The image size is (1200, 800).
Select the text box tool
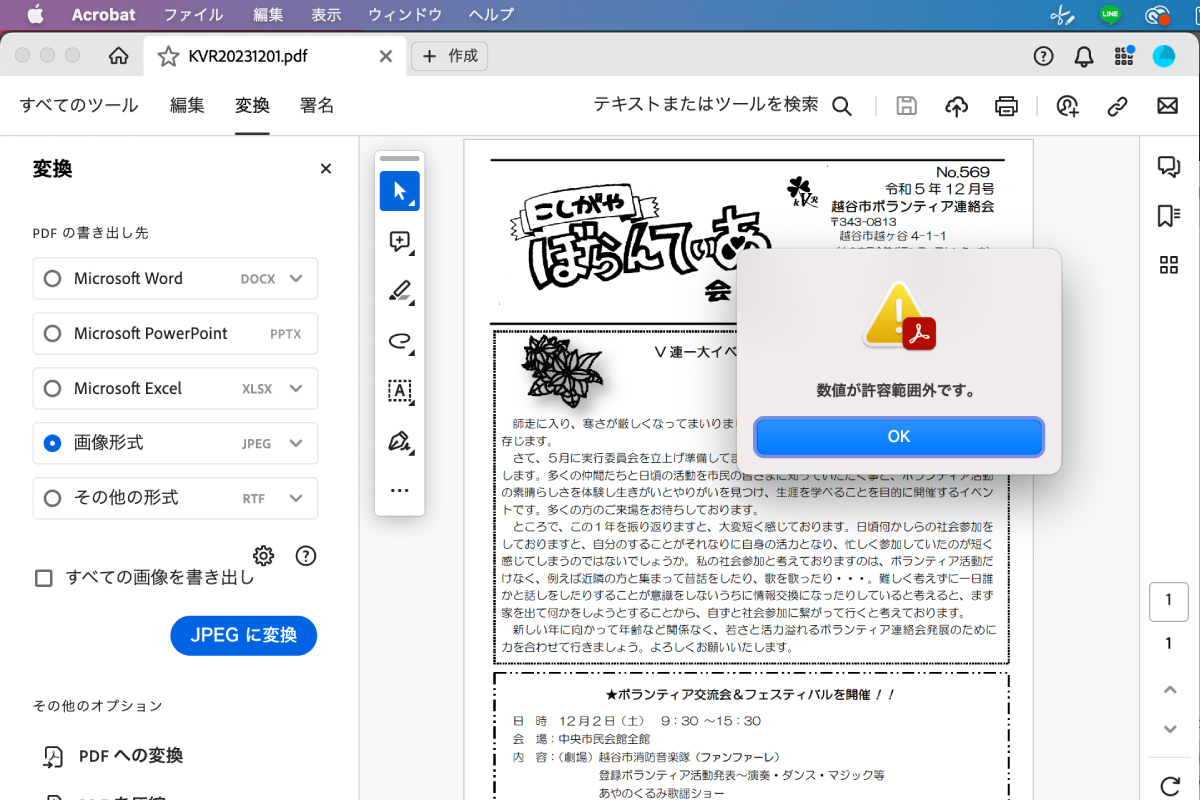[400, 391]
